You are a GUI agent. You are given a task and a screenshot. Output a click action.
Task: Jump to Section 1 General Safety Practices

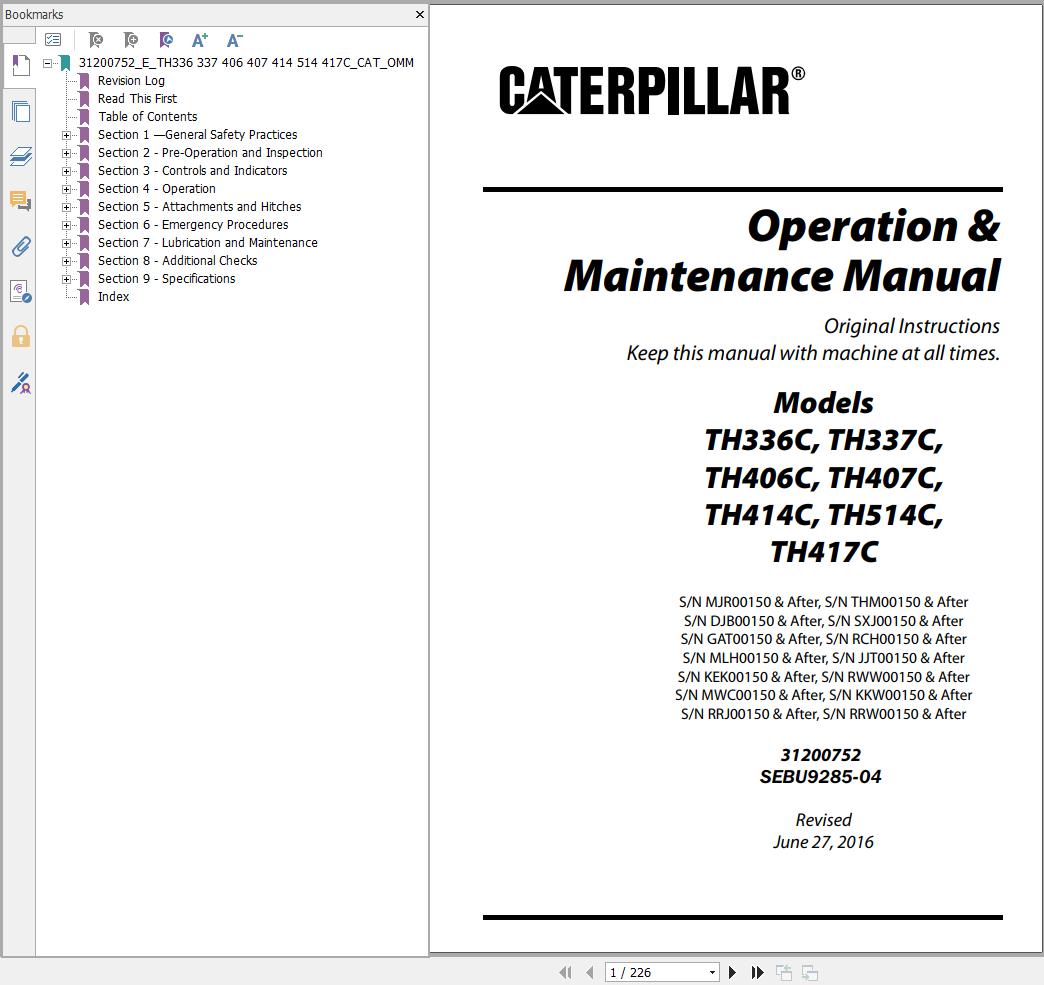point(197,135)
